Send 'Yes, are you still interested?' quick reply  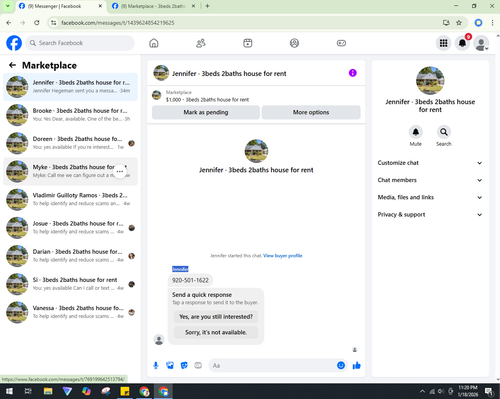[x=216, y=317]
